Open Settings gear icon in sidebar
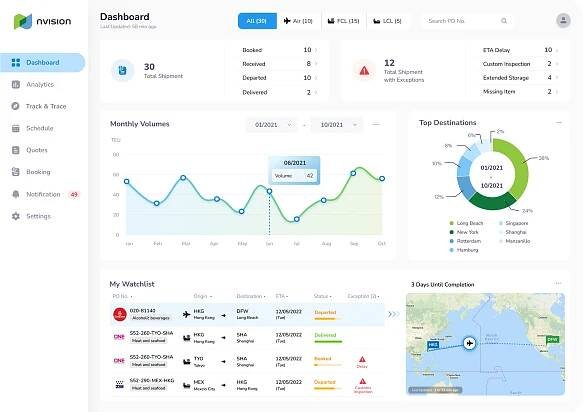 pyautogui.click(x=16, y=216)
